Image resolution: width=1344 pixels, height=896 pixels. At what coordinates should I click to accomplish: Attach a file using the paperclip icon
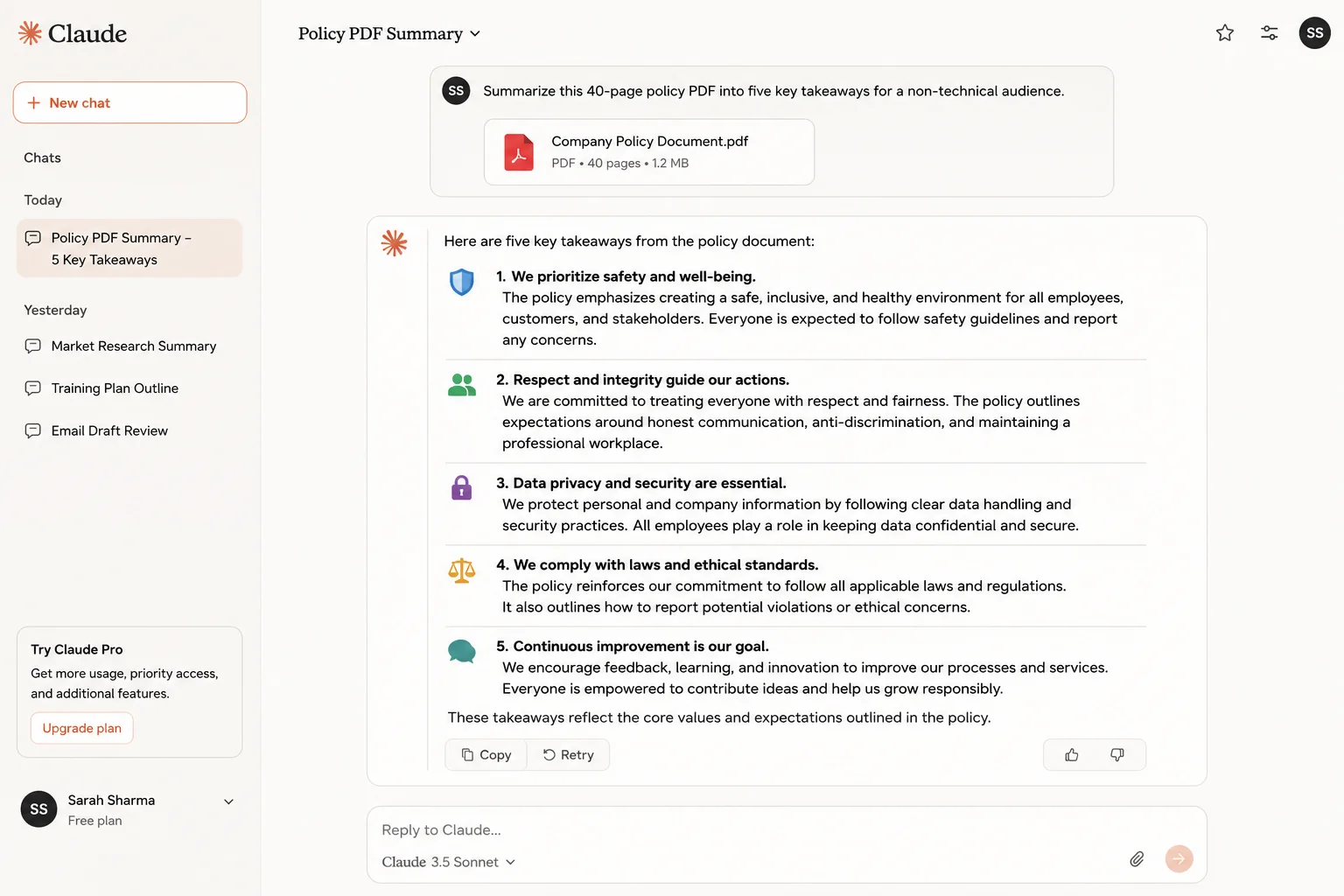[1137, 859]
